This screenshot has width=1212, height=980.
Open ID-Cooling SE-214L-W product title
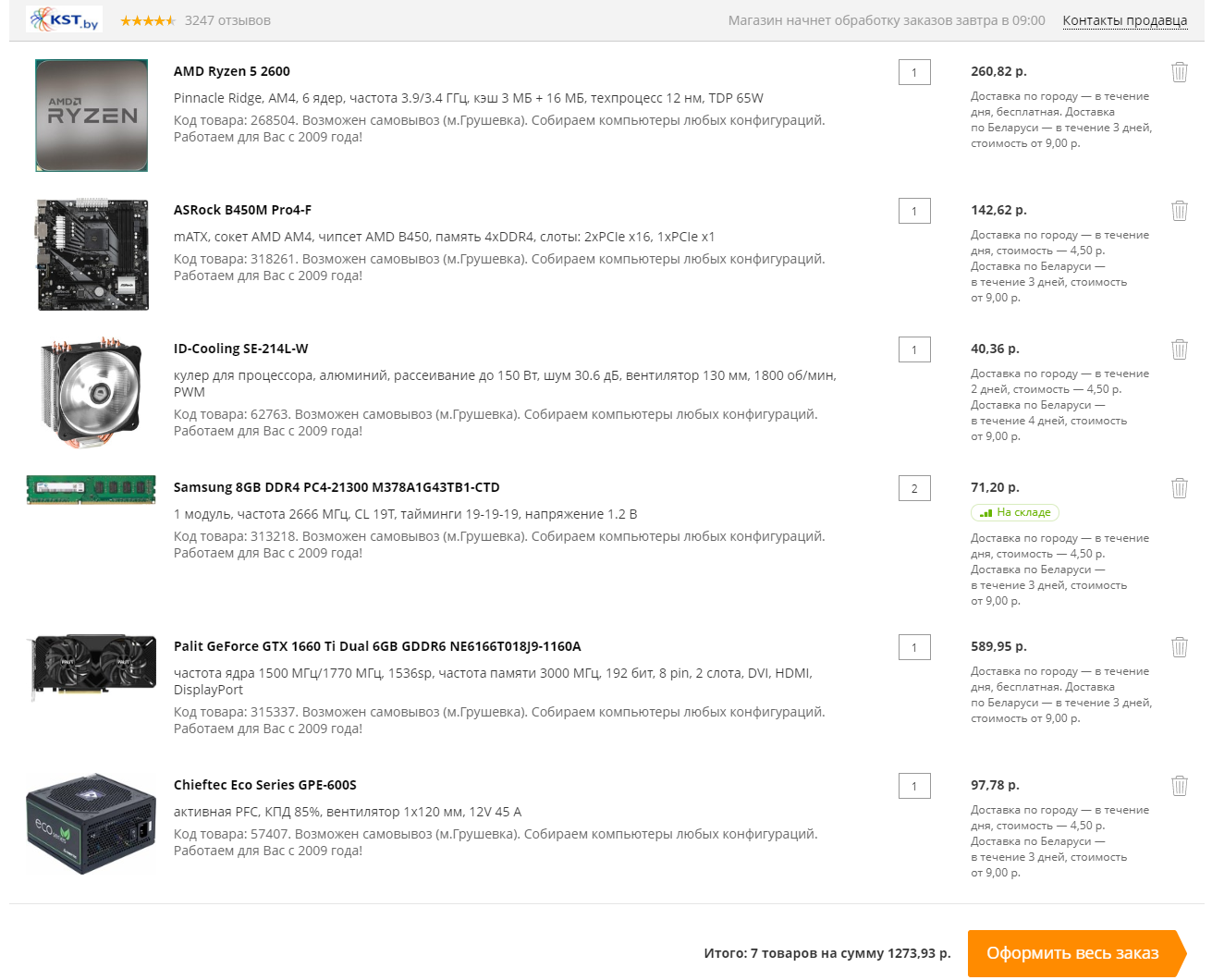click(x=240, y=349)
